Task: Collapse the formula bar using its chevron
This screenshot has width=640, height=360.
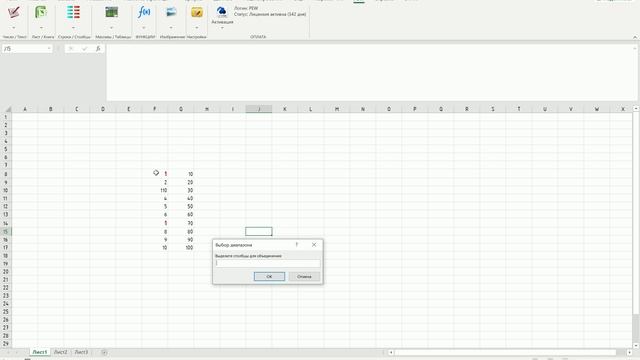Action: 635,48
